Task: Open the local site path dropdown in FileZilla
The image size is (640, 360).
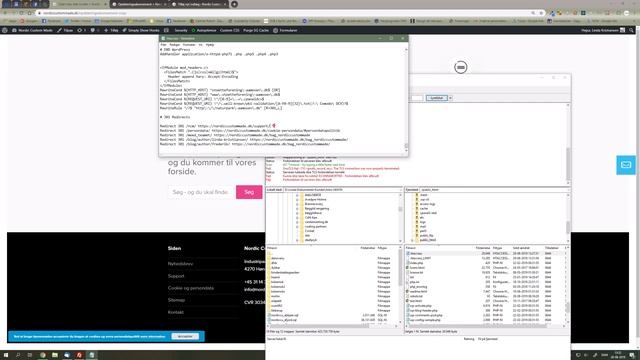Action: (400, 190)
